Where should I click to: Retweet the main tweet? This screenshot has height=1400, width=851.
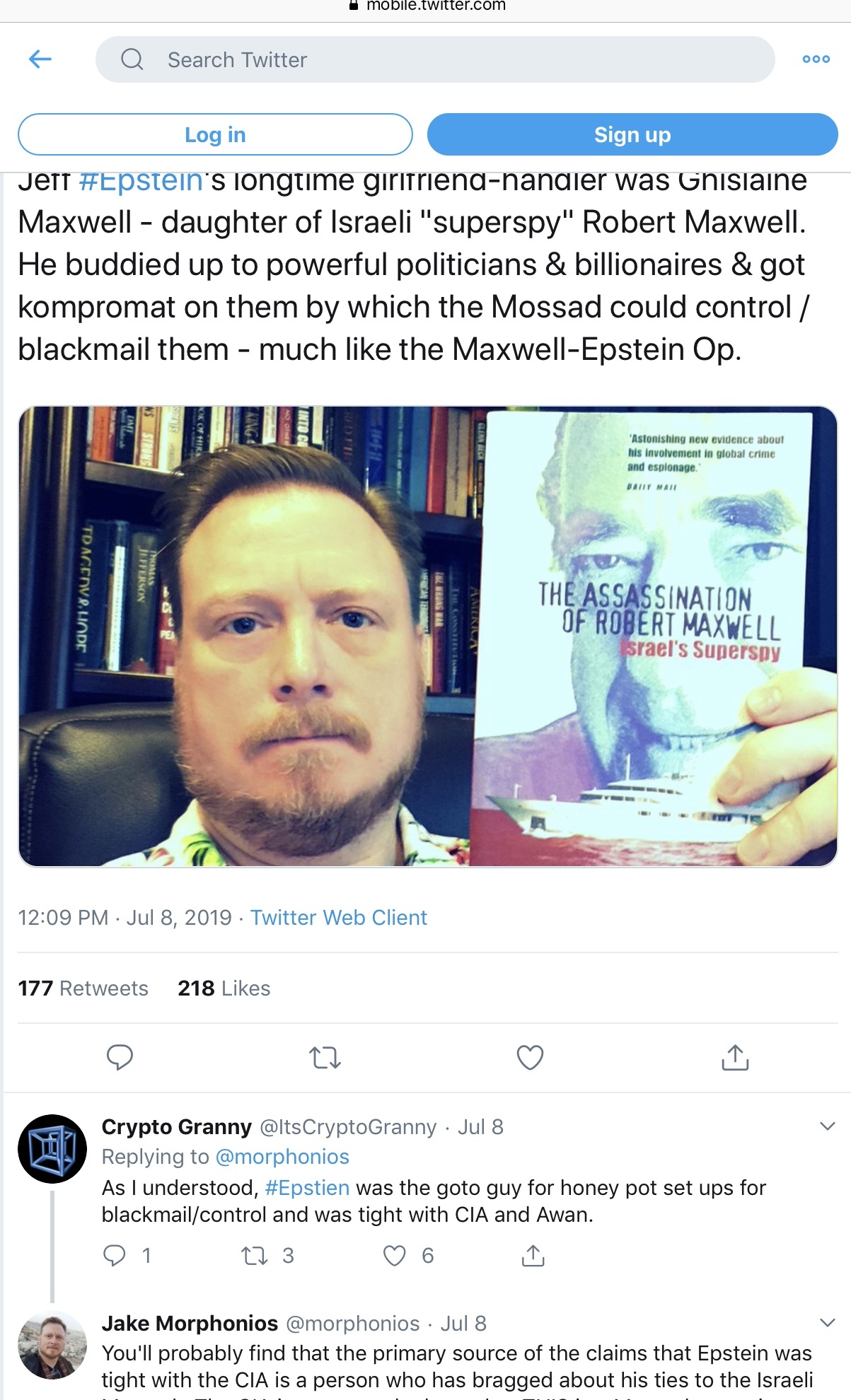[x=325, y=1058]
